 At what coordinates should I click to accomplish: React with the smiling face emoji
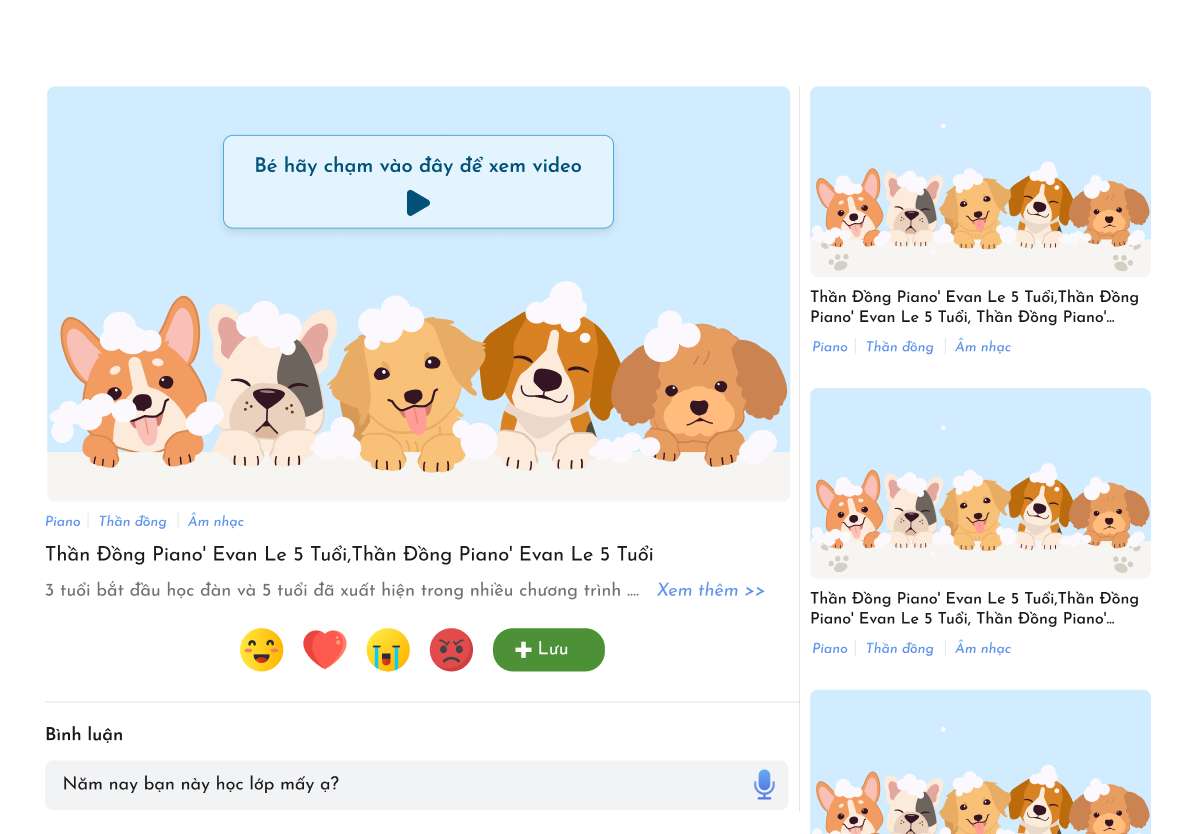[x=262, y=650]
